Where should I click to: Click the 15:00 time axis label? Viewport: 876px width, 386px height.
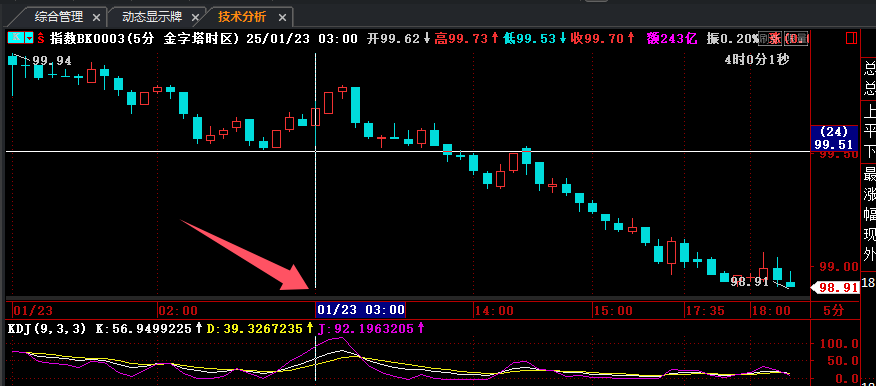click(x=614, y=311)
